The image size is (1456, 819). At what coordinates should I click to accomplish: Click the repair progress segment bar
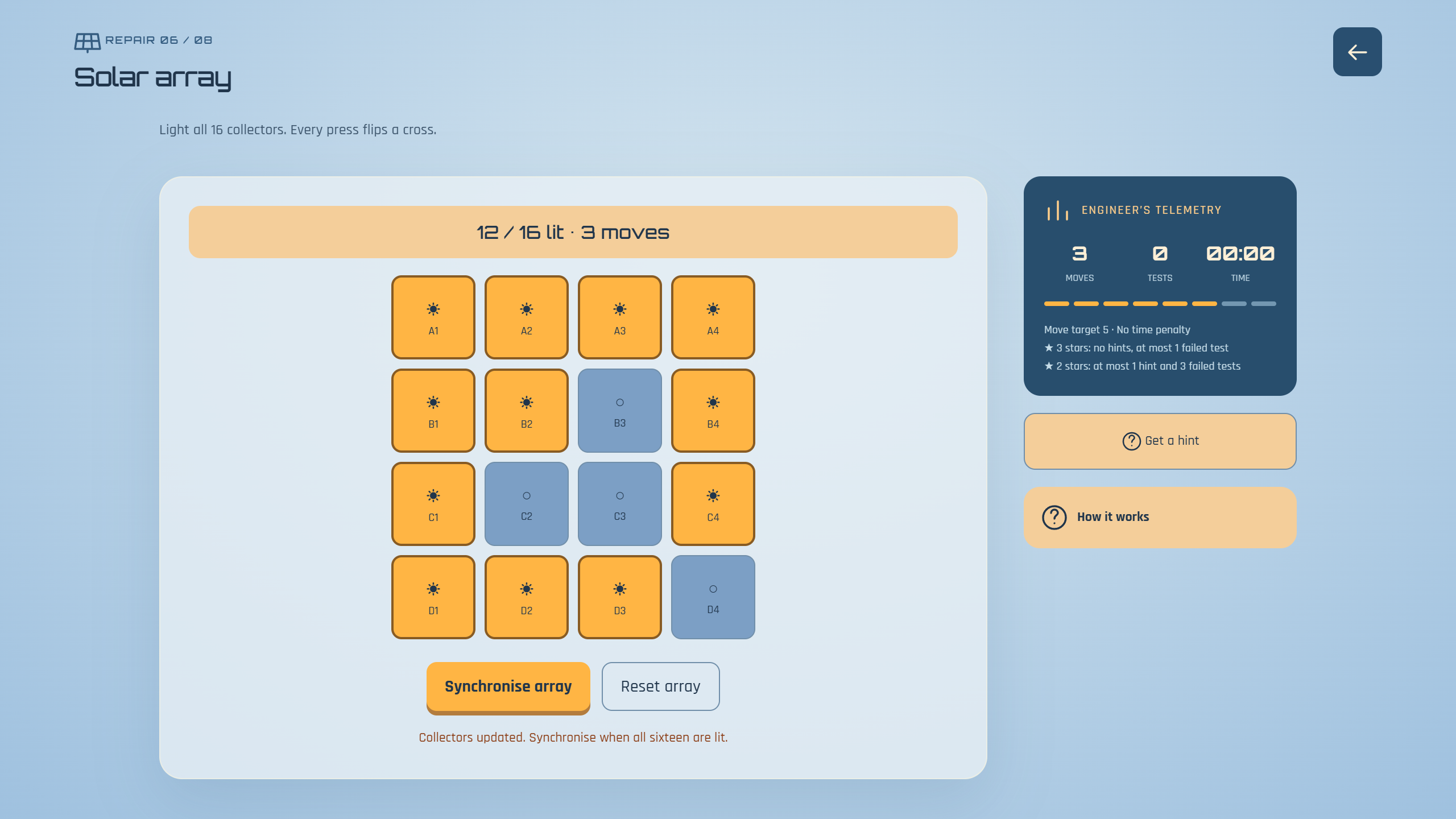coord(1160,304)
